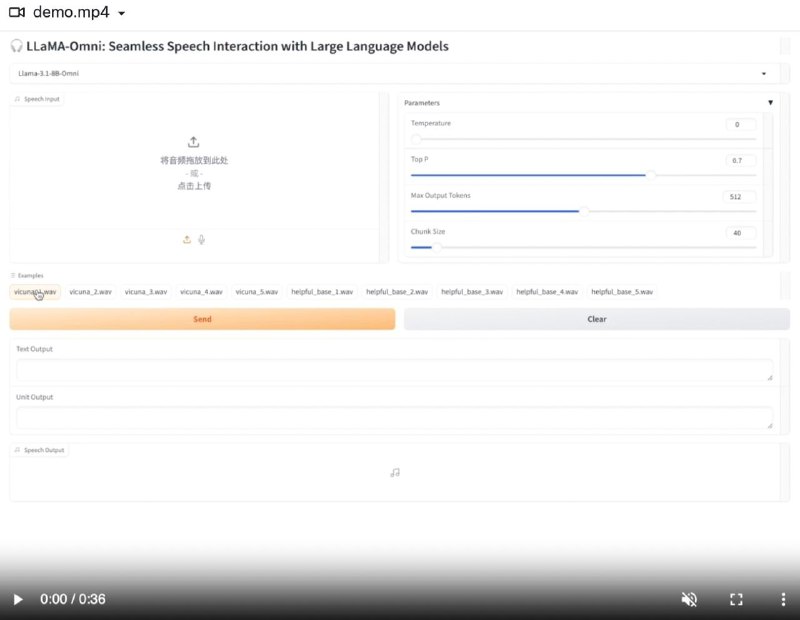The width and height of the screenshot is (800, 620).
Task: Click the Chunk Size value field
Action: [740, 233]
